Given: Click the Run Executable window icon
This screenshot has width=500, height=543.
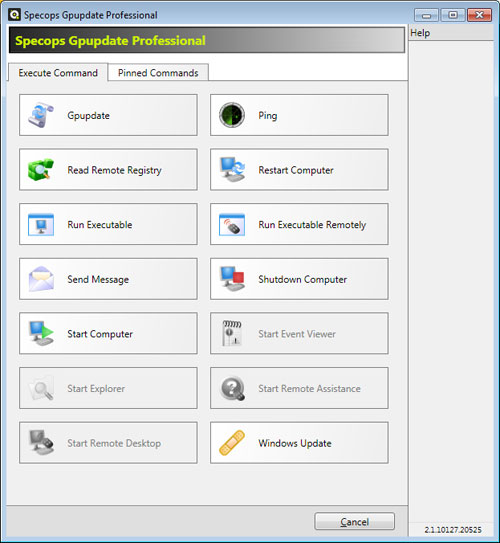Looking at the screenshot, I should click(x=41, y=224).
